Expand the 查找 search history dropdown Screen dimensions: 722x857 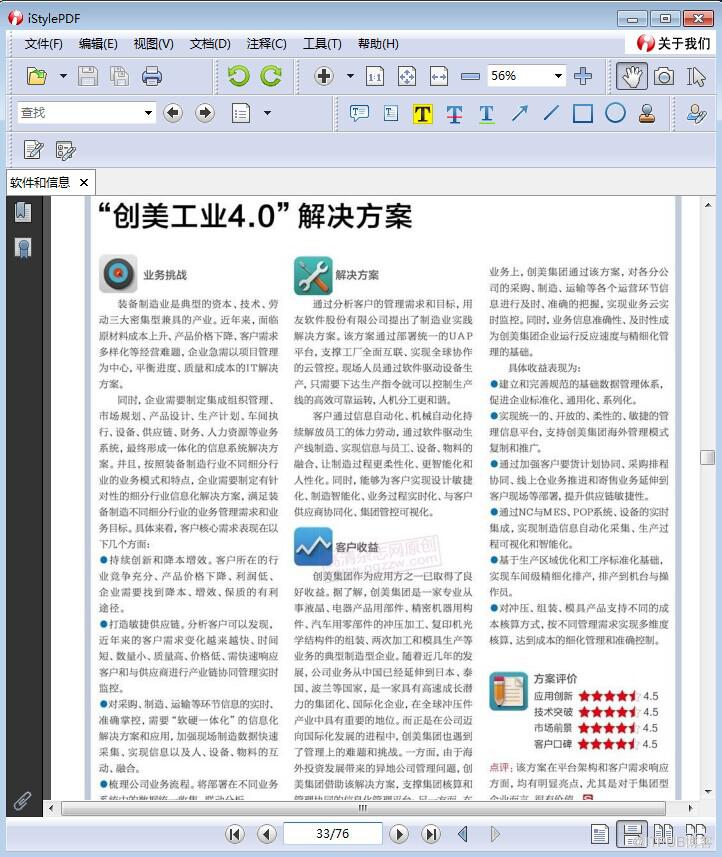[x=149, y=113]
